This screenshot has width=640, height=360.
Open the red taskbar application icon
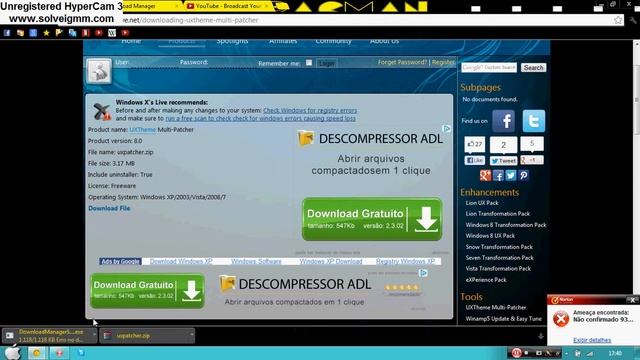pyautogui.click(x=59, y=353)
